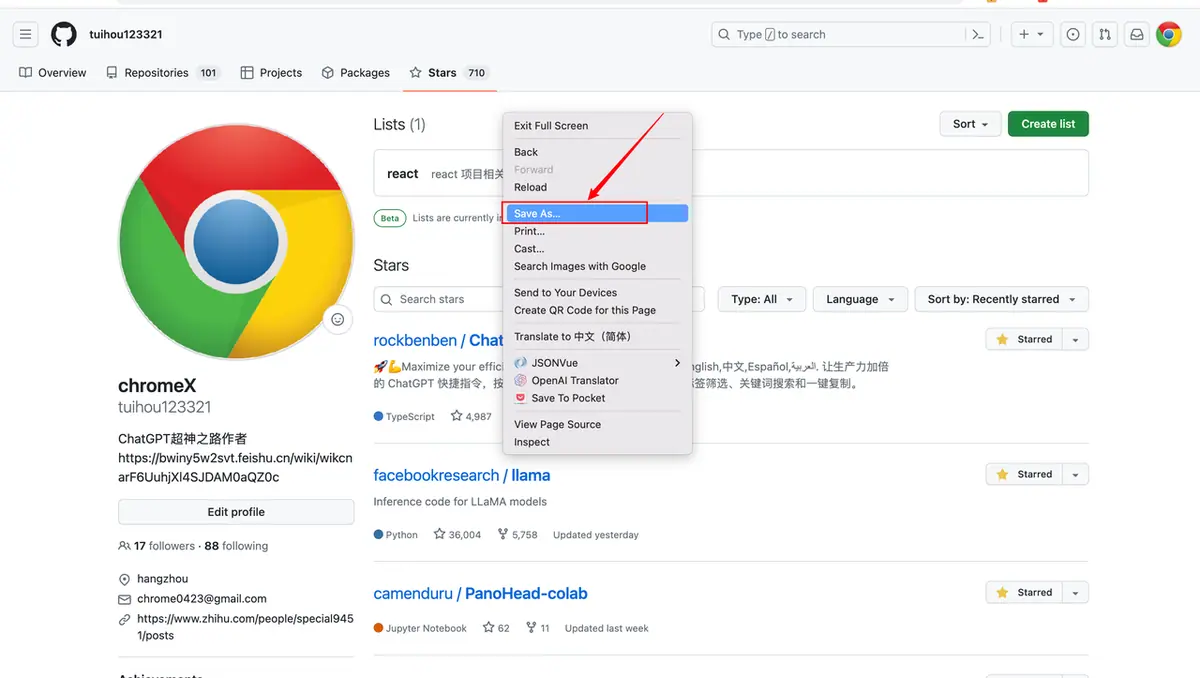Toggle the Starred button for camenduru/PanoHead-colab
1200x678 pixels.
1023,592
